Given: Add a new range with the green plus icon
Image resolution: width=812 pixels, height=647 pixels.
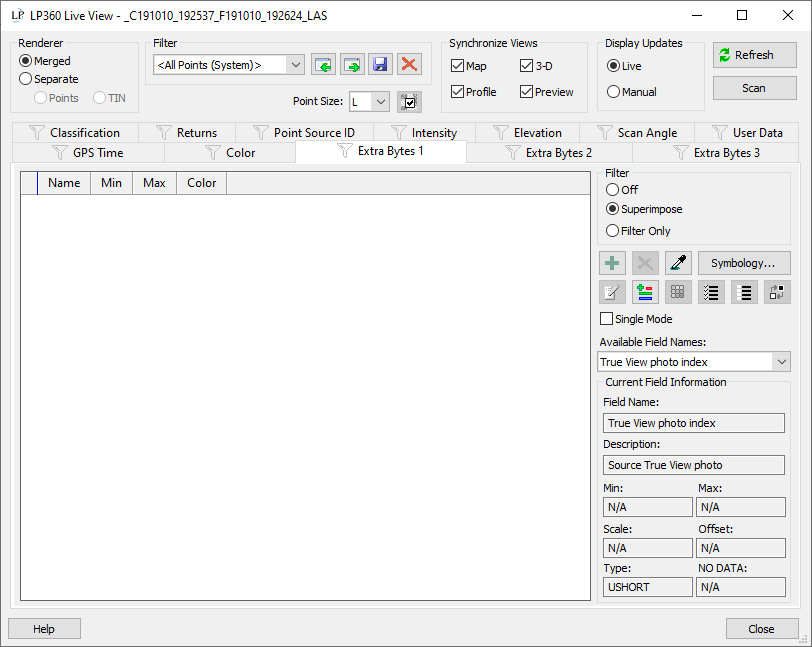Looking at the screenshot, I should coord(612,263).
